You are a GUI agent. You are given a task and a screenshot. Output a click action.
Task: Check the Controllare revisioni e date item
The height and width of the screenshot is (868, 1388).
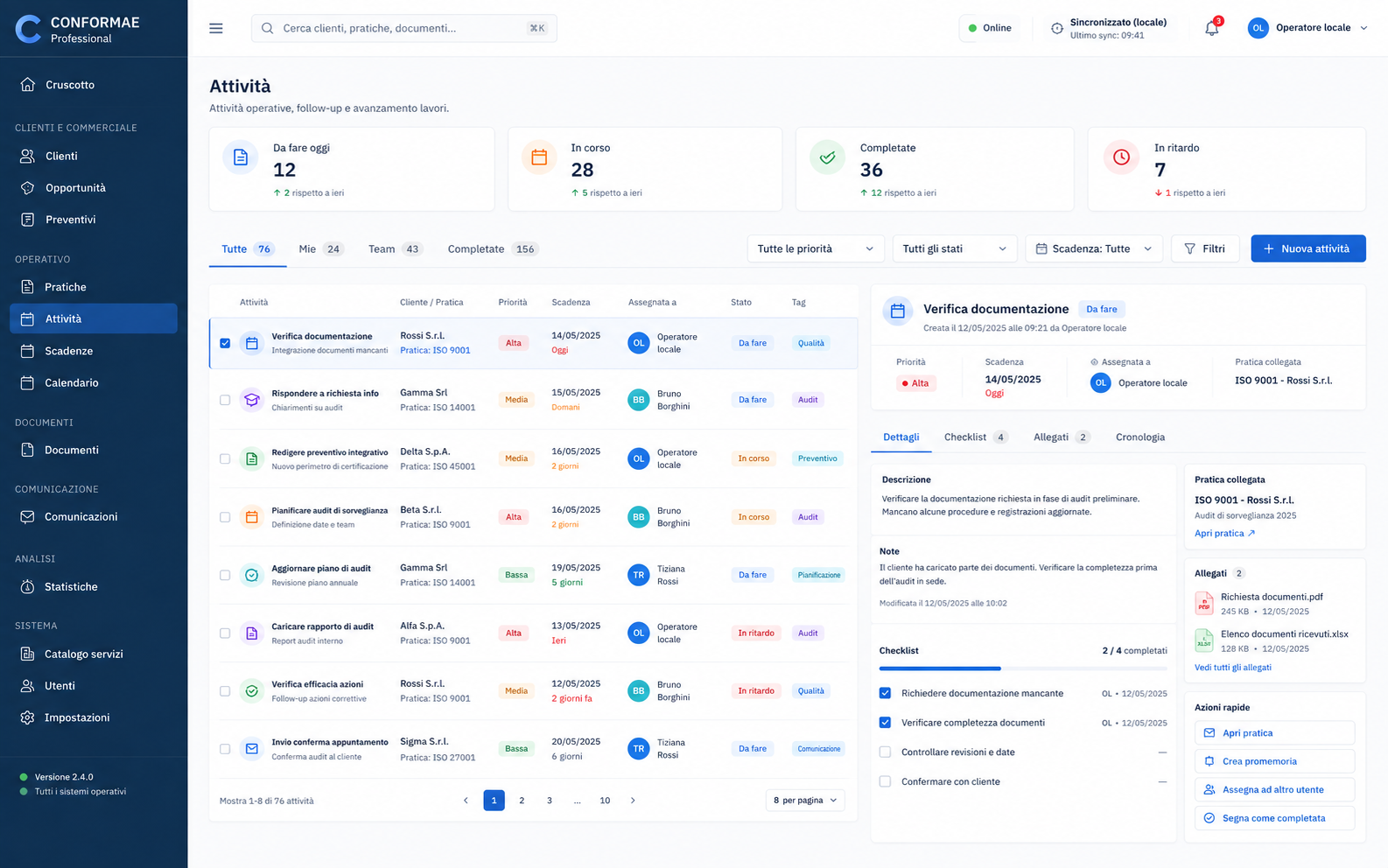(x=885, y=752)
